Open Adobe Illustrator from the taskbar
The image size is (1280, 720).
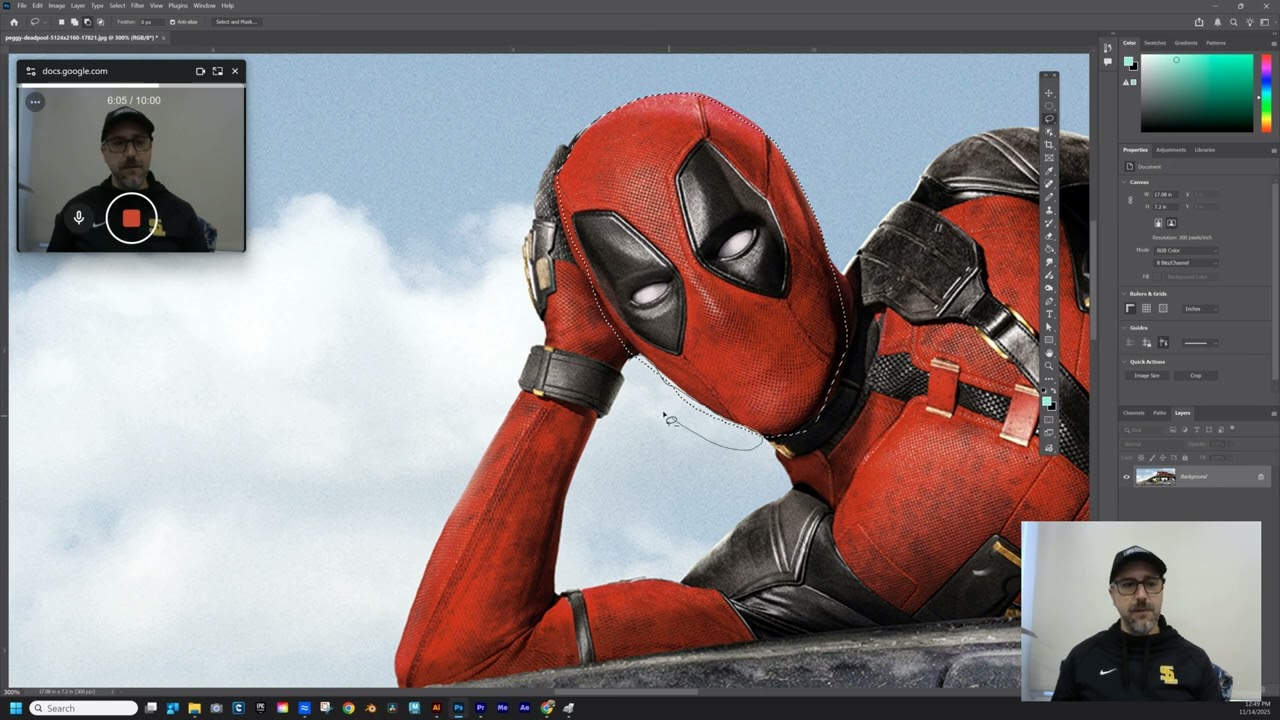pyautogui.click(x=436, y=708)
